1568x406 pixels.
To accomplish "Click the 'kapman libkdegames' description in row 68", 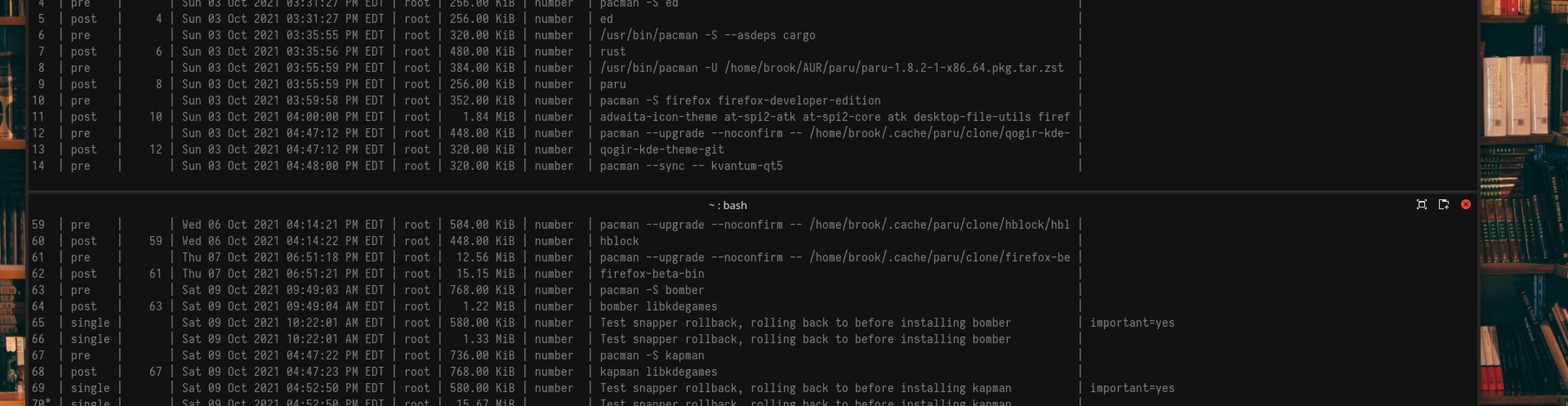I will 658,371.
